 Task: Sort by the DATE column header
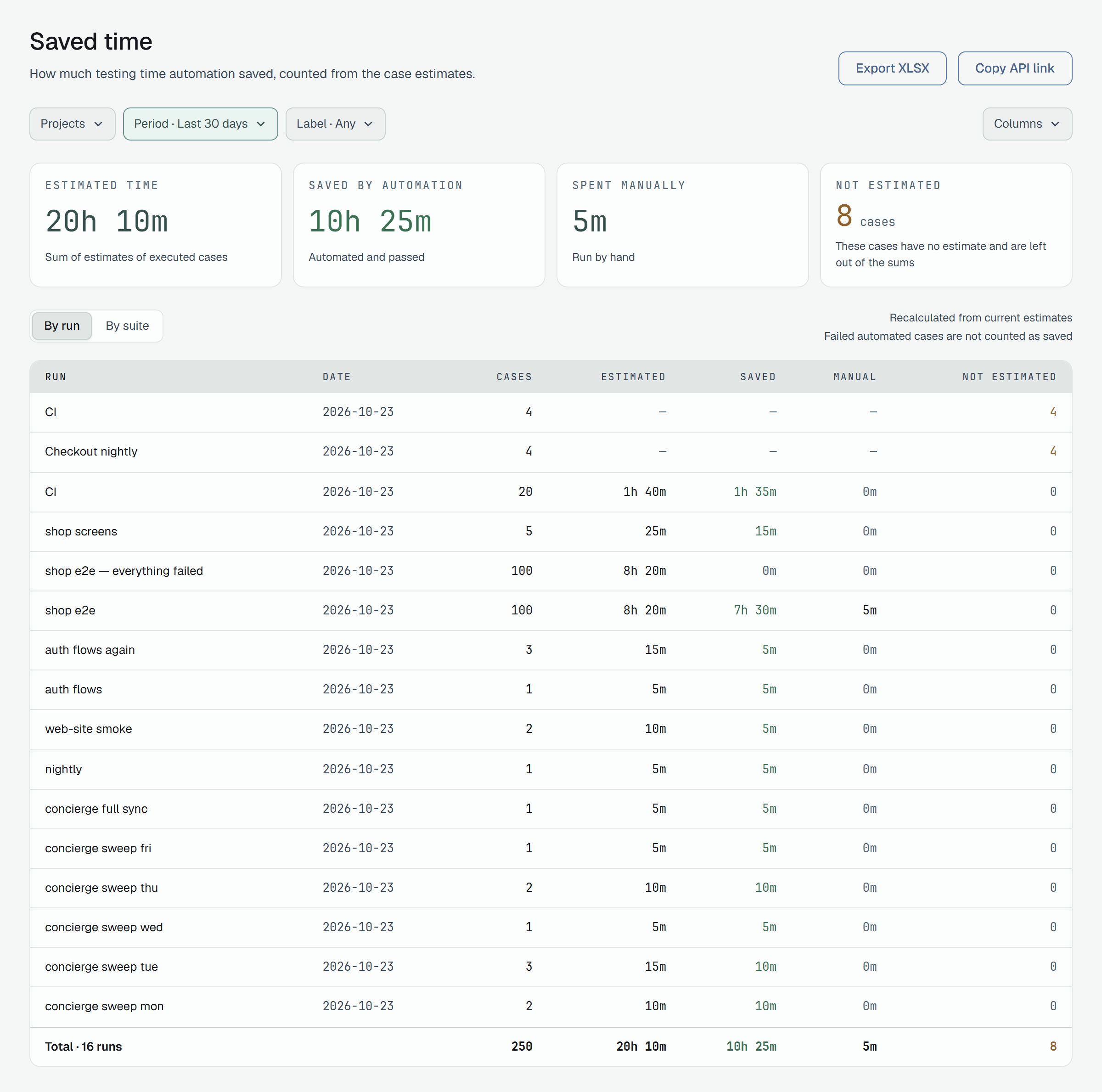[337, 377]
